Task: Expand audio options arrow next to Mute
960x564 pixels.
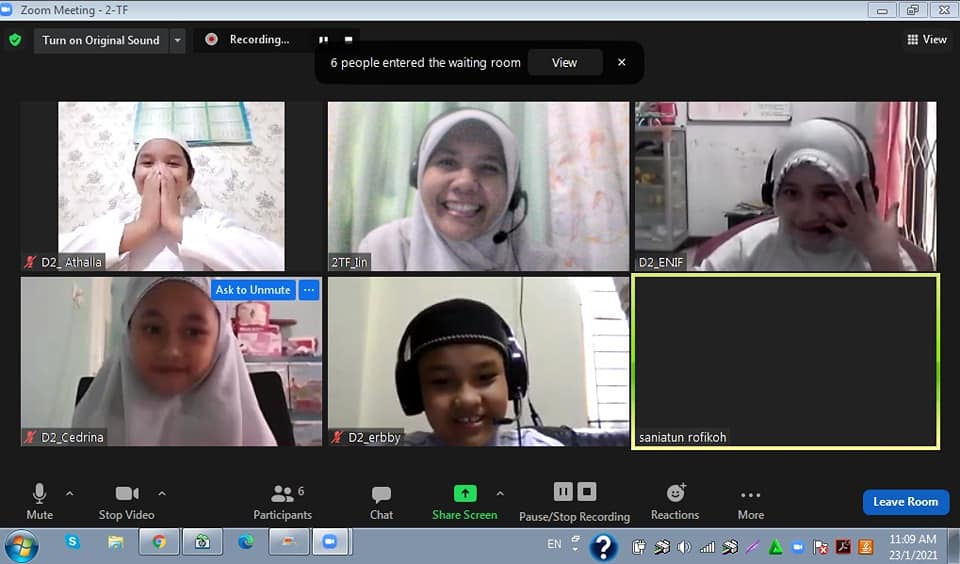Action: click(x=69, y=493)
